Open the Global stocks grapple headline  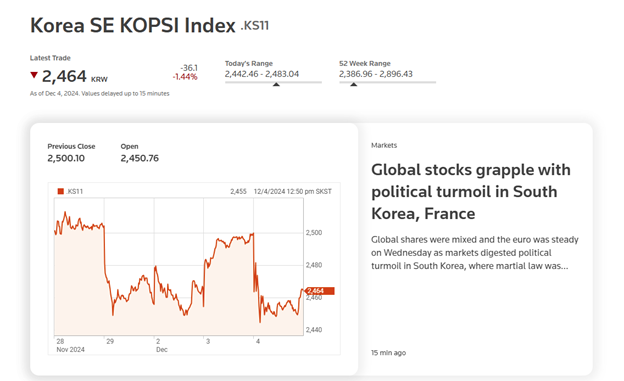point(471,191)
